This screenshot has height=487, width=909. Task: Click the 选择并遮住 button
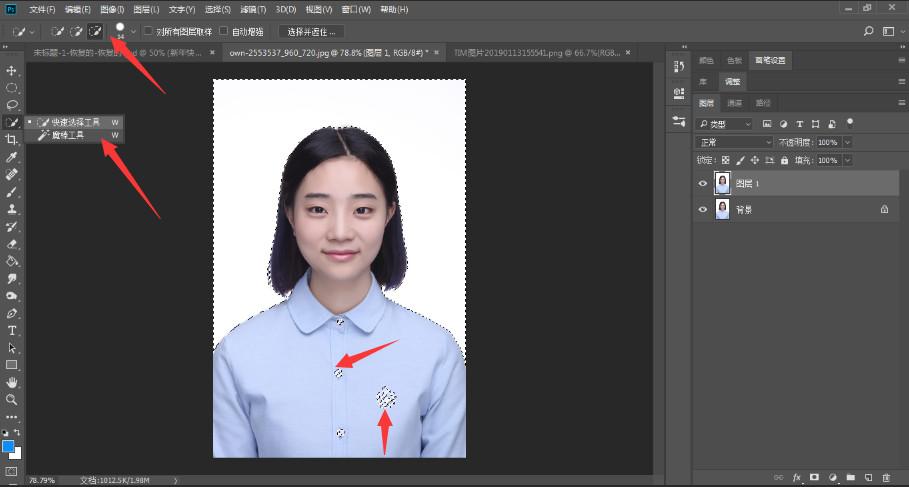point(310,32)
